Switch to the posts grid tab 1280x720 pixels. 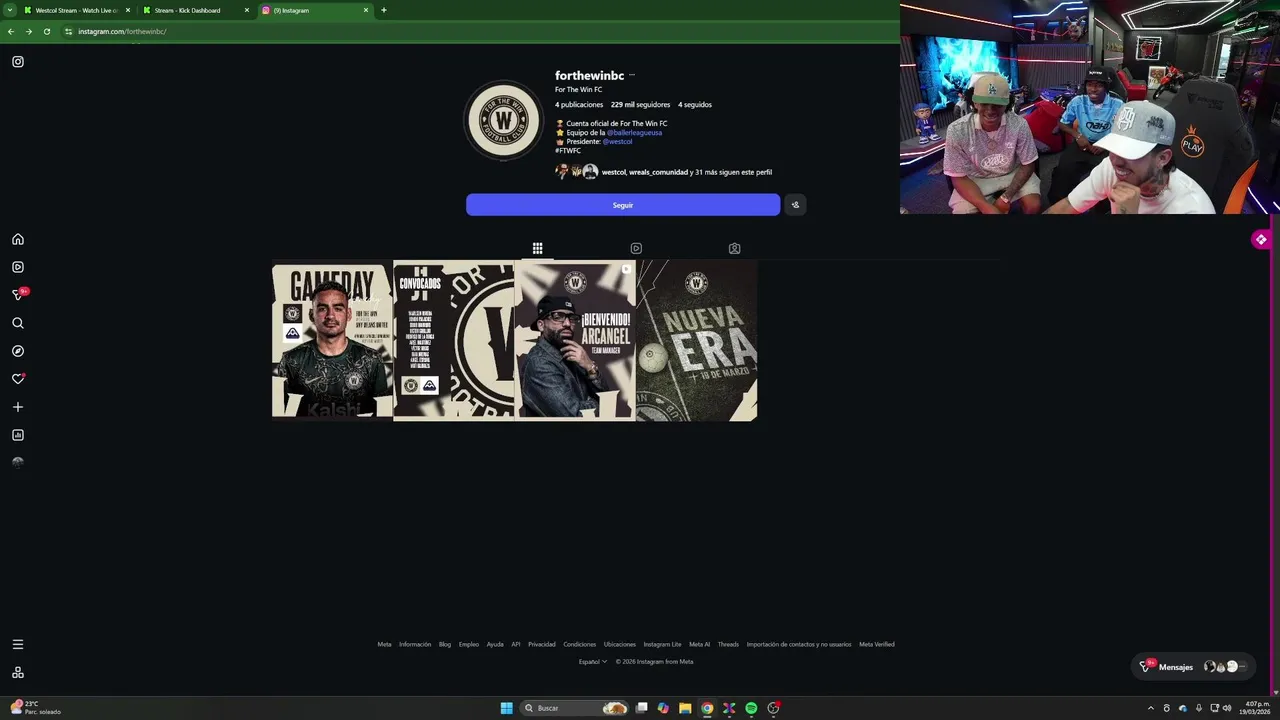537,248
